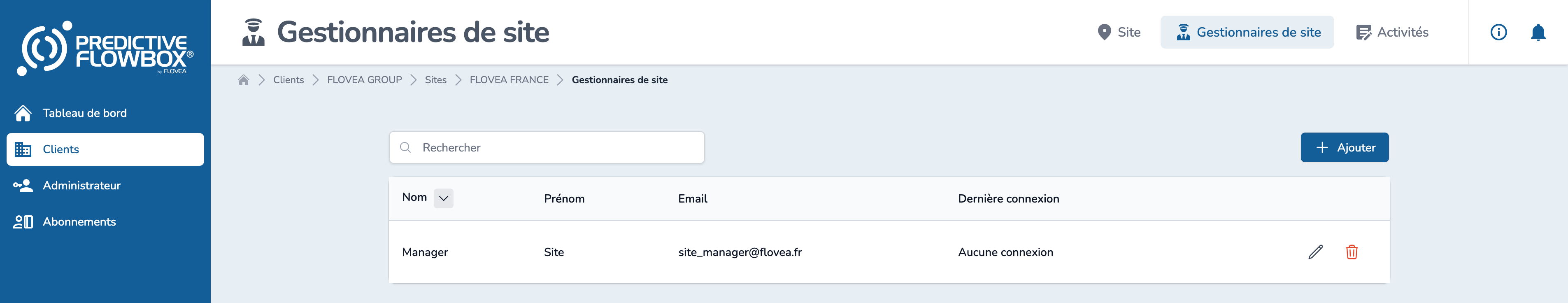Viewport: 1568px width, 303px height.
Task: Open Abonnements in sidebar
Action: click(79, 222)
